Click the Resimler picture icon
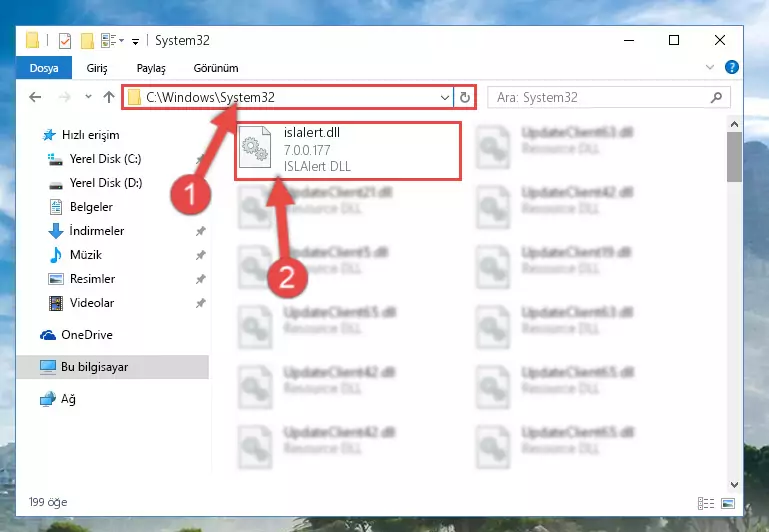Viewport: 769px width, 532px height. tap(56, 279)
